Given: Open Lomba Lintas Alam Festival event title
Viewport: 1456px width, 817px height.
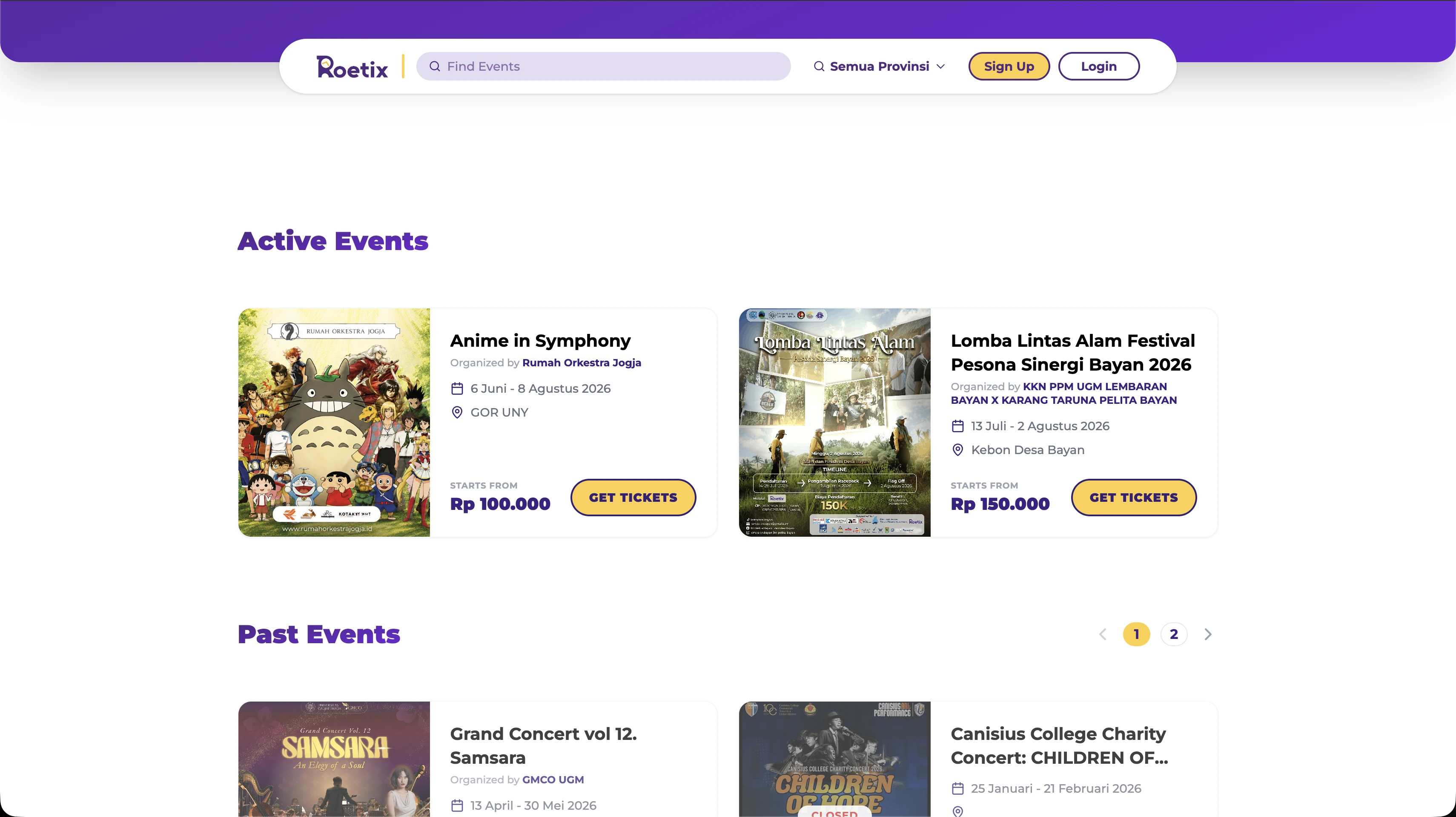Looking at the screenshot, I should pos(1073,352).
